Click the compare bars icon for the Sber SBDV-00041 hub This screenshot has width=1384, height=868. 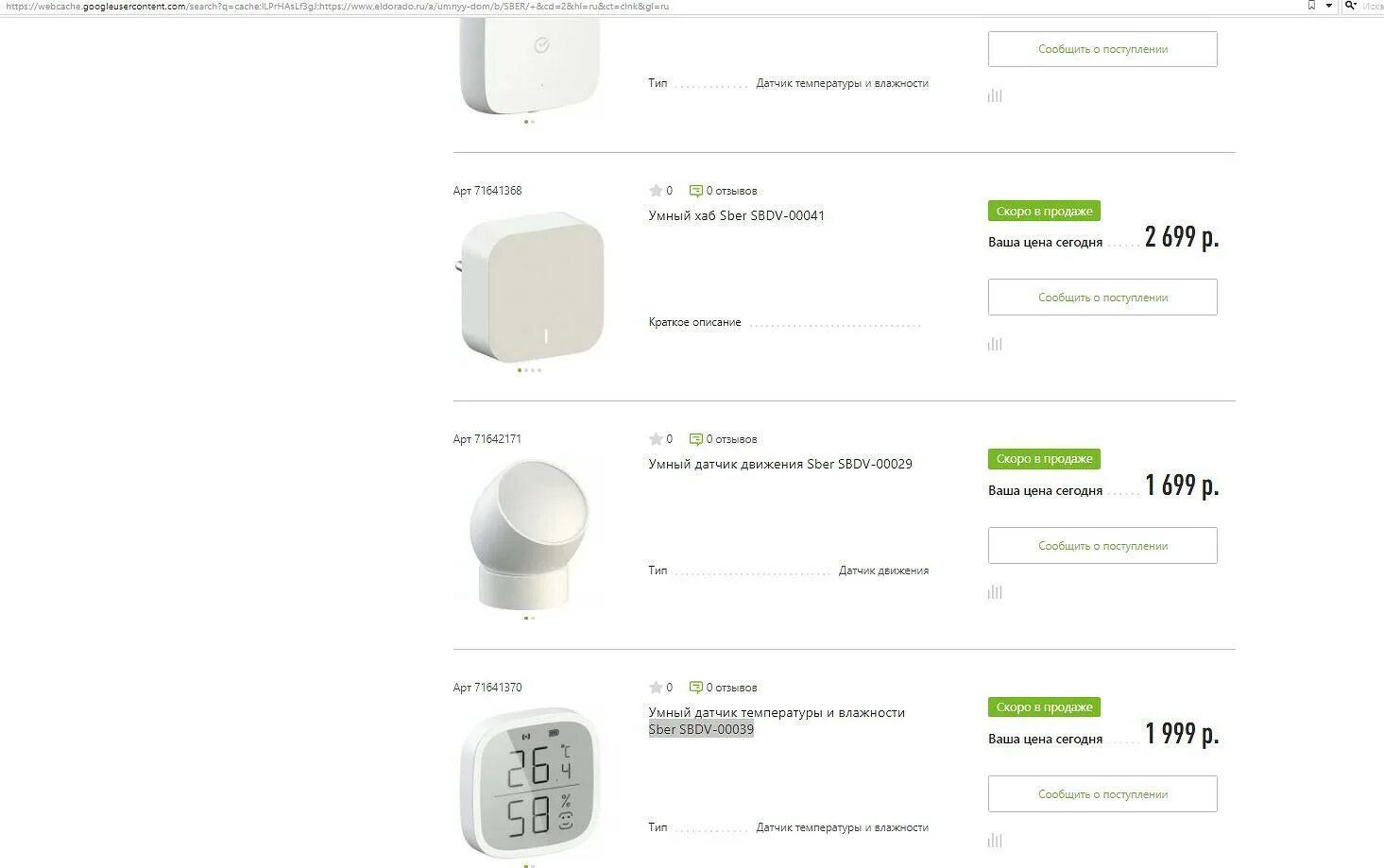(995, 344)
